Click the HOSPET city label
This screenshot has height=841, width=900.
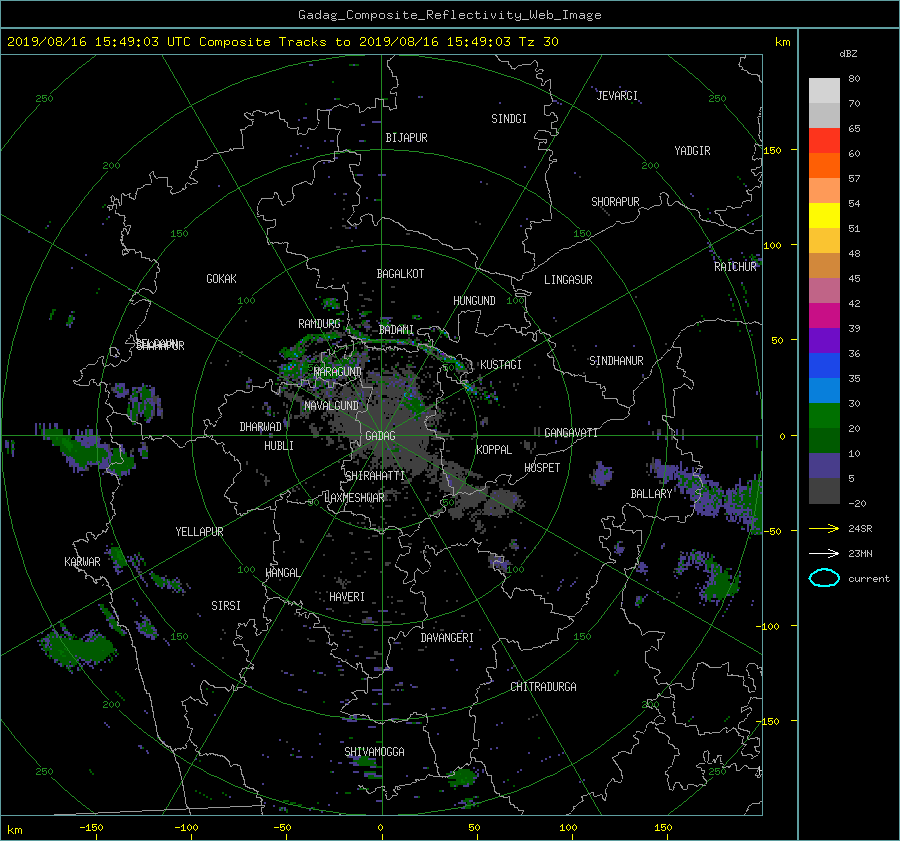542,468
